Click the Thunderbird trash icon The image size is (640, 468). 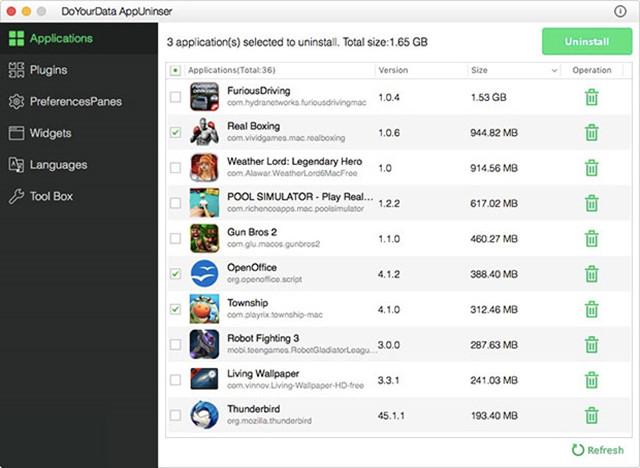tap(591, 415)
